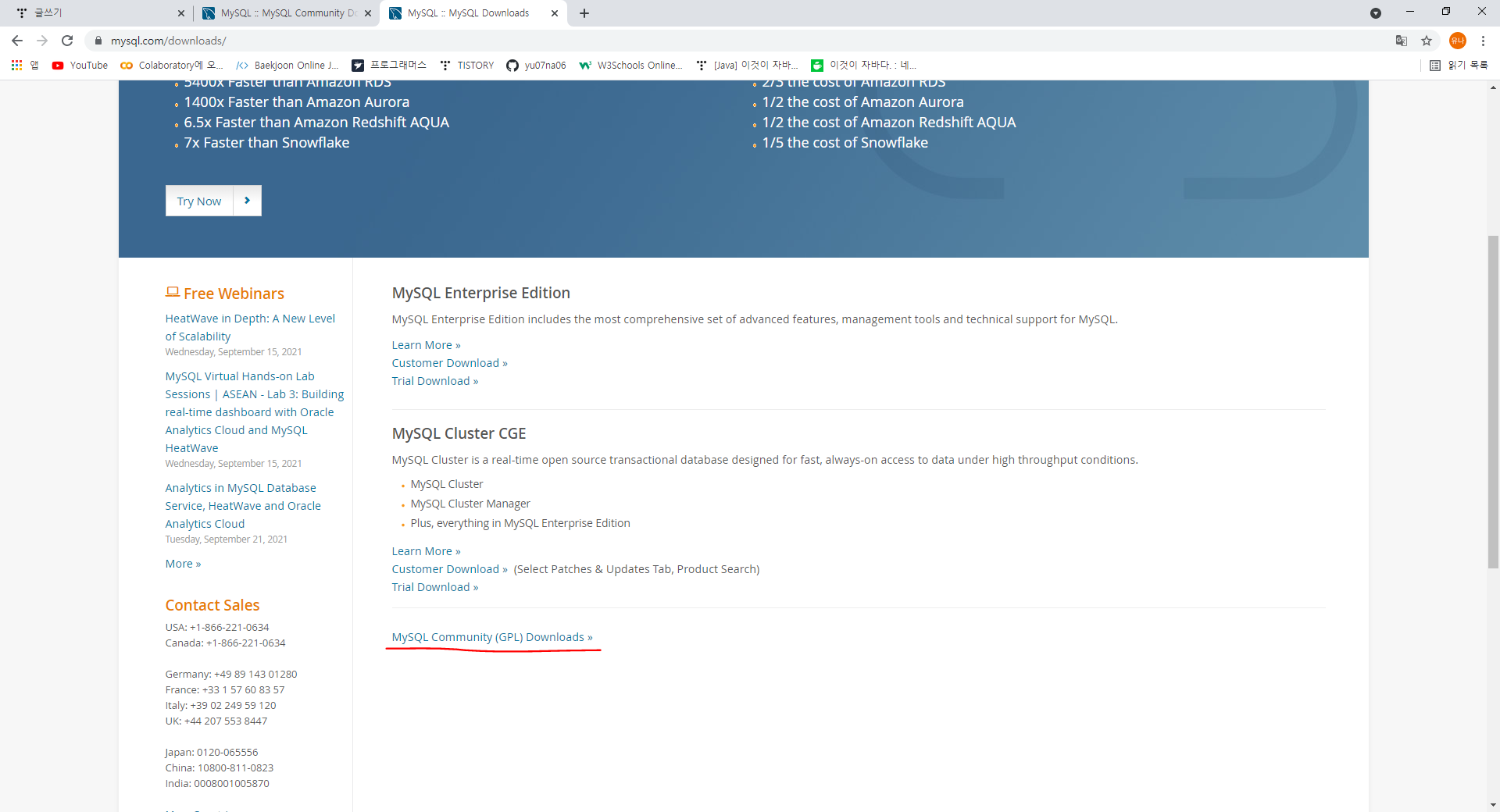Open the reading list (읽기 목록)
Image resolution: width=1500 pixels, height=812 pixels.
[x=1459, y=66]
